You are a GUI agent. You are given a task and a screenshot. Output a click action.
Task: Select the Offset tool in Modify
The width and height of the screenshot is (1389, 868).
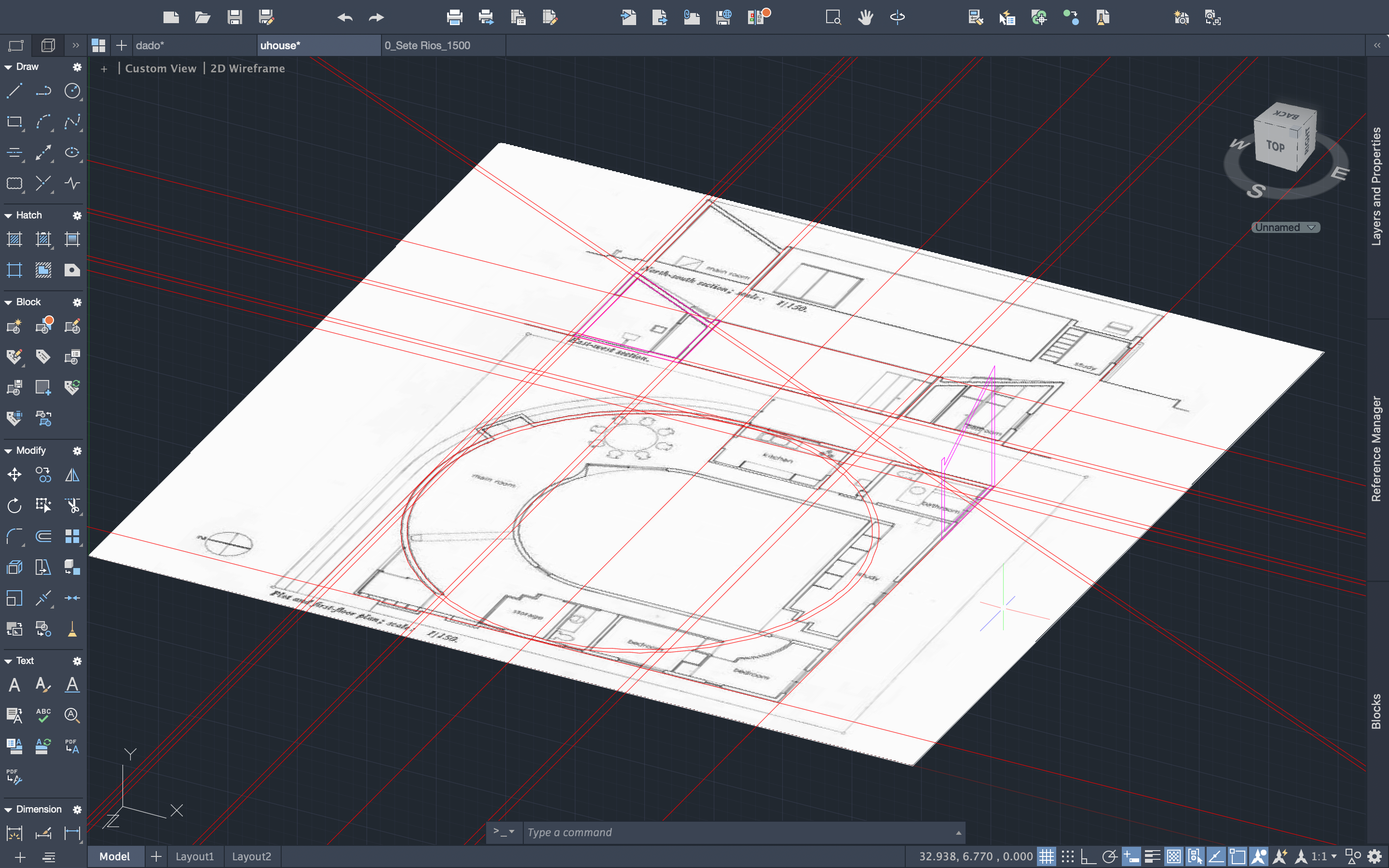coord(43,536)
